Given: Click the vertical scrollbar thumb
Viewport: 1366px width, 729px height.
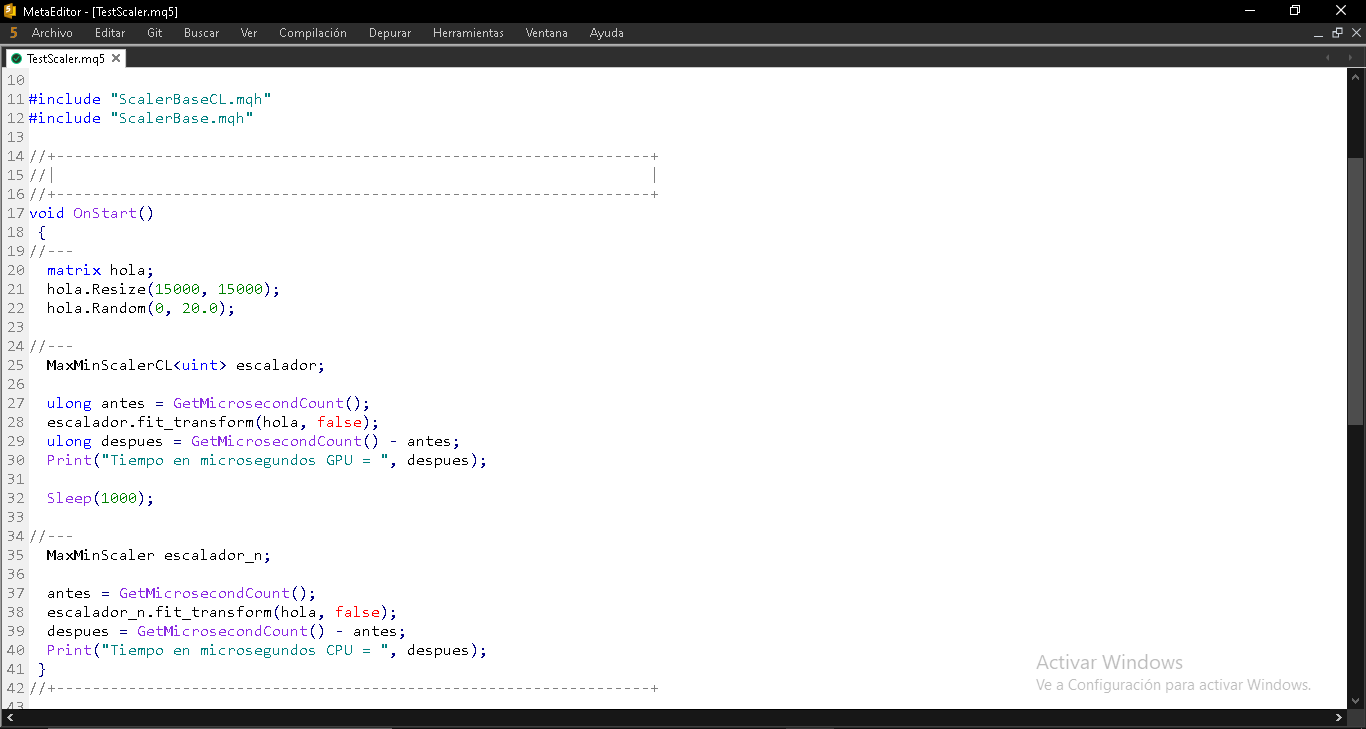Looking at the screenshot, I should pyautogui.click(x=1355, y=290).
